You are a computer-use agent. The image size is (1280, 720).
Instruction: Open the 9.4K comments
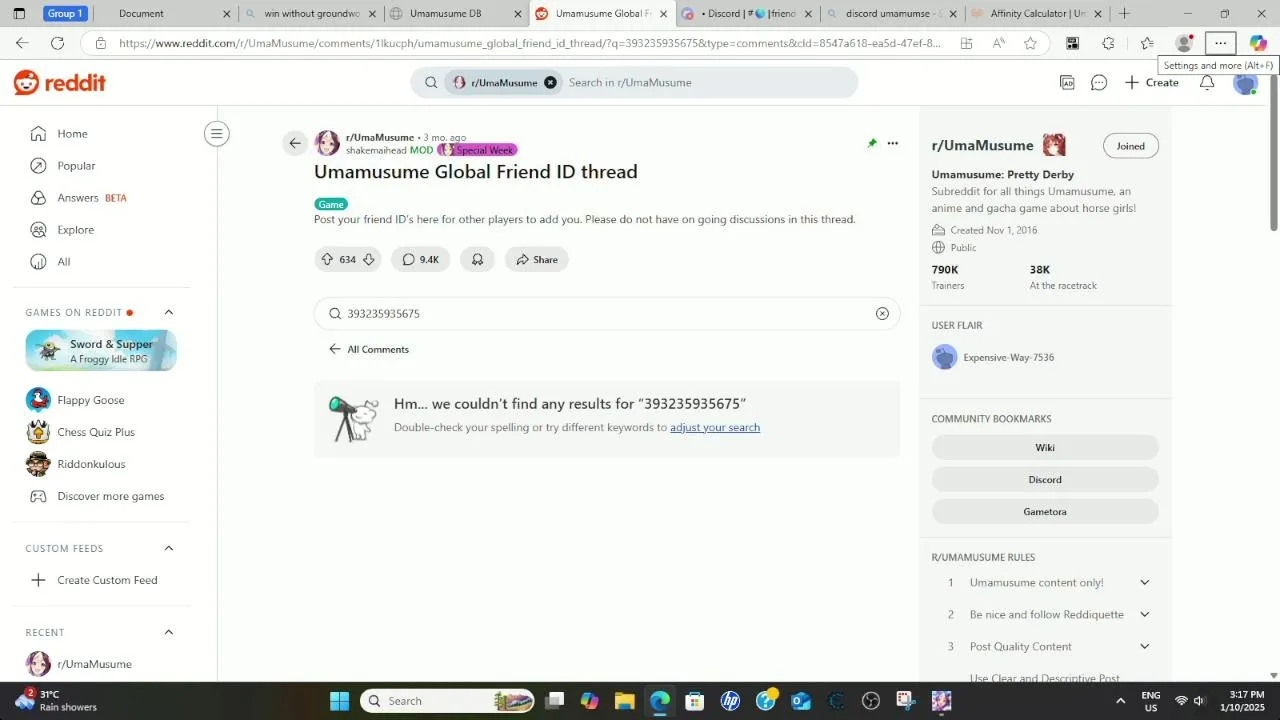pos(420,259)
